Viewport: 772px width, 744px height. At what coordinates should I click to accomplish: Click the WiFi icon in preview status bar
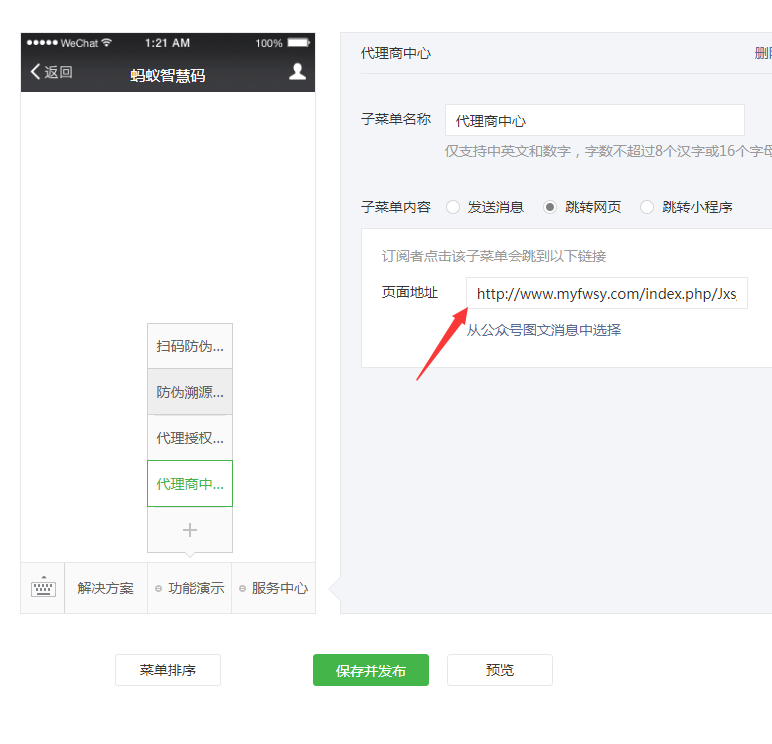click(x=106, y=42)
